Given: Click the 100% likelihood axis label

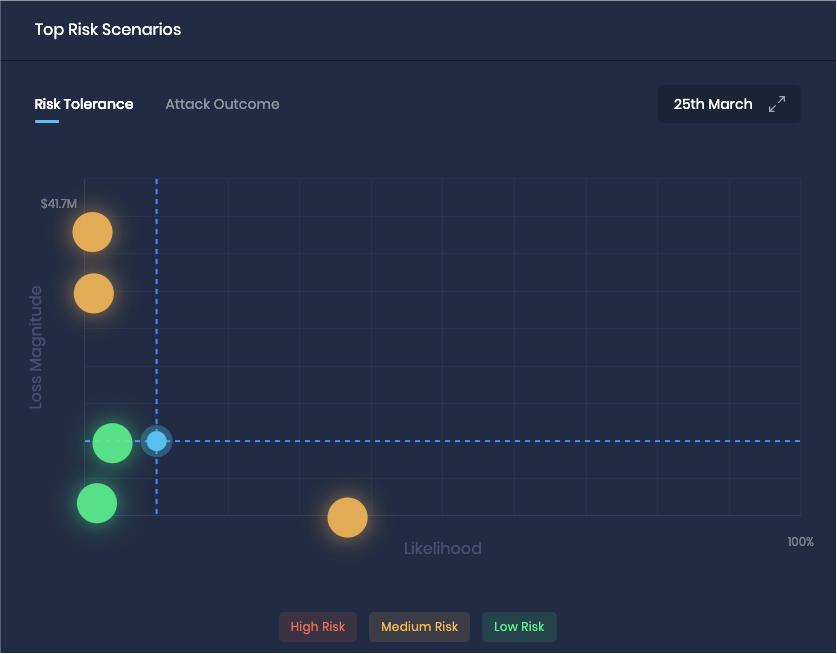Looking at the screenshot, I should [800, 543].
